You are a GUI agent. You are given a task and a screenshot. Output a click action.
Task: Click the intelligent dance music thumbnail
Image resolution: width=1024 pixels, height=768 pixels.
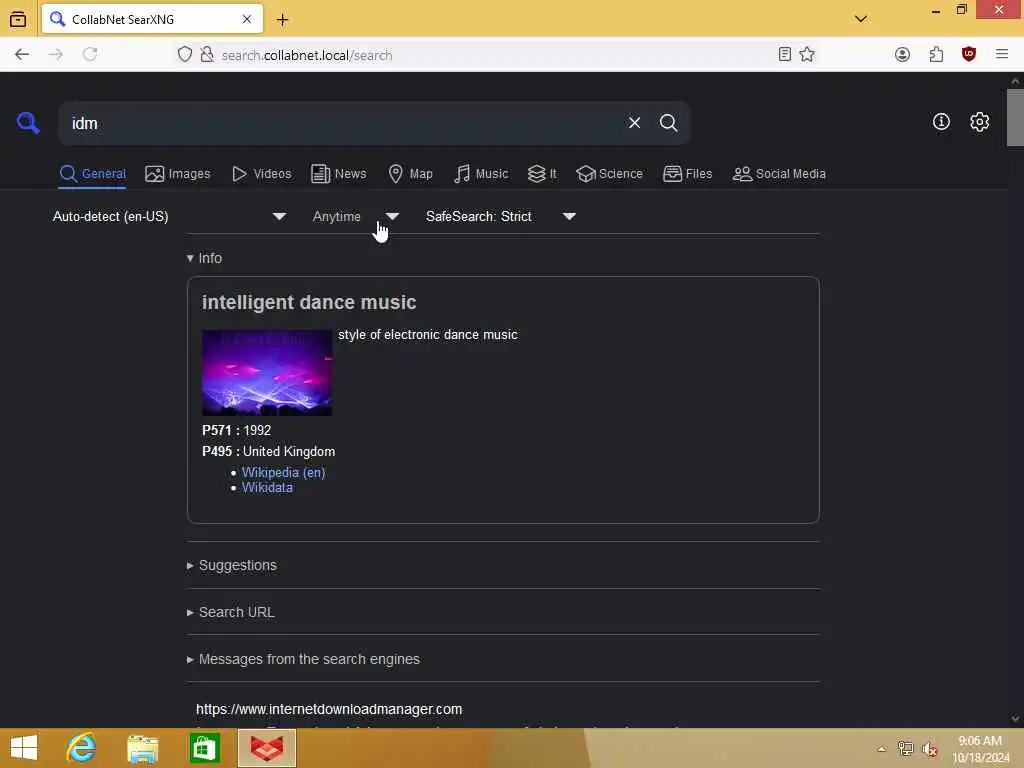pyautogui.click(x=267, y=373)
